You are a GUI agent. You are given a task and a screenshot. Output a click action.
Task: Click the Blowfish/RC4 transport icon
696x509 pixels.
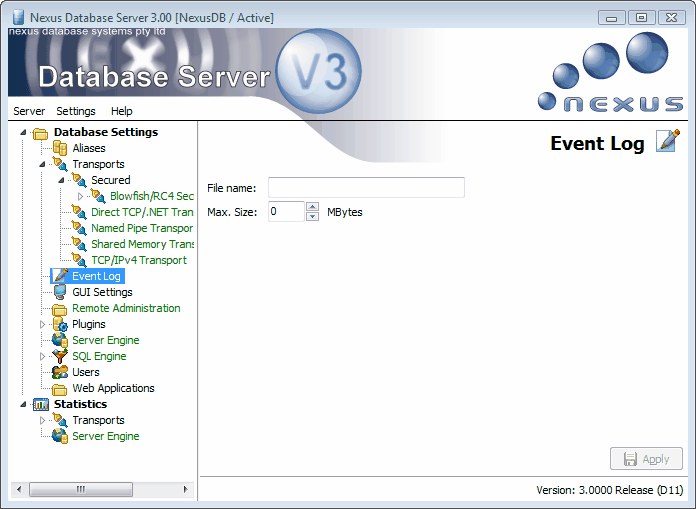click(x=98, y=196)
